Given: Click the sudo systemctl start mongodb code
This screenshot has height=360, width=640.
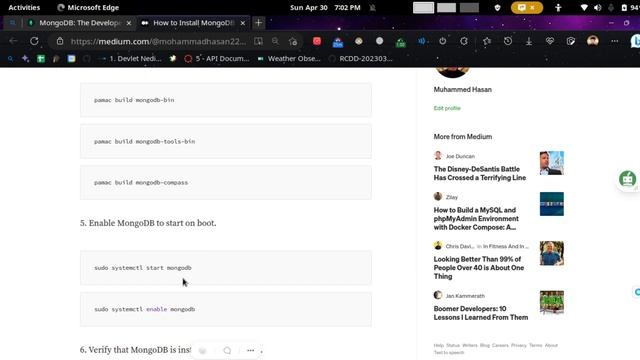Looking at the screenshot, I should tap(226, 268).
